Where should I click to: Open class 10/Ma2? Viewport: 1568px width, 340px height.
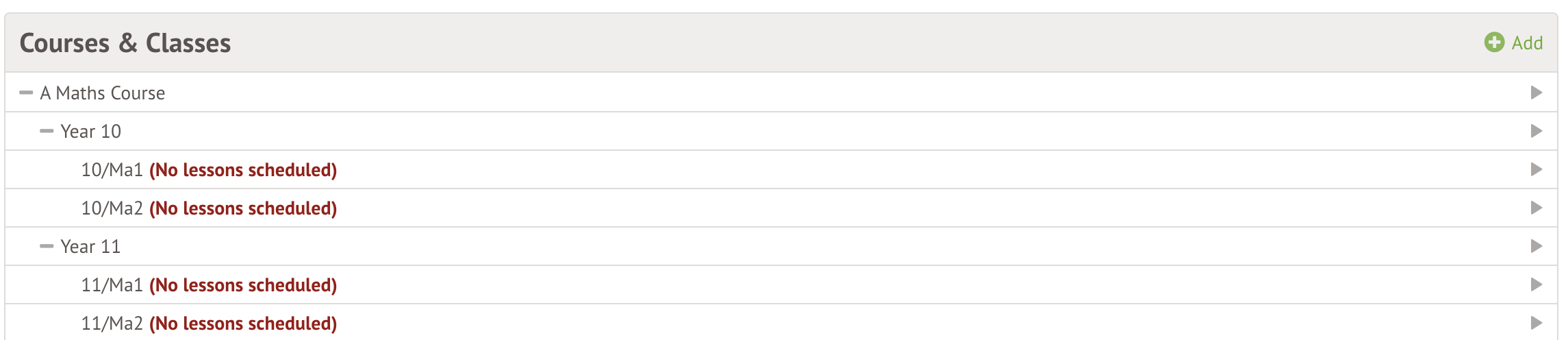pos(112,208)
